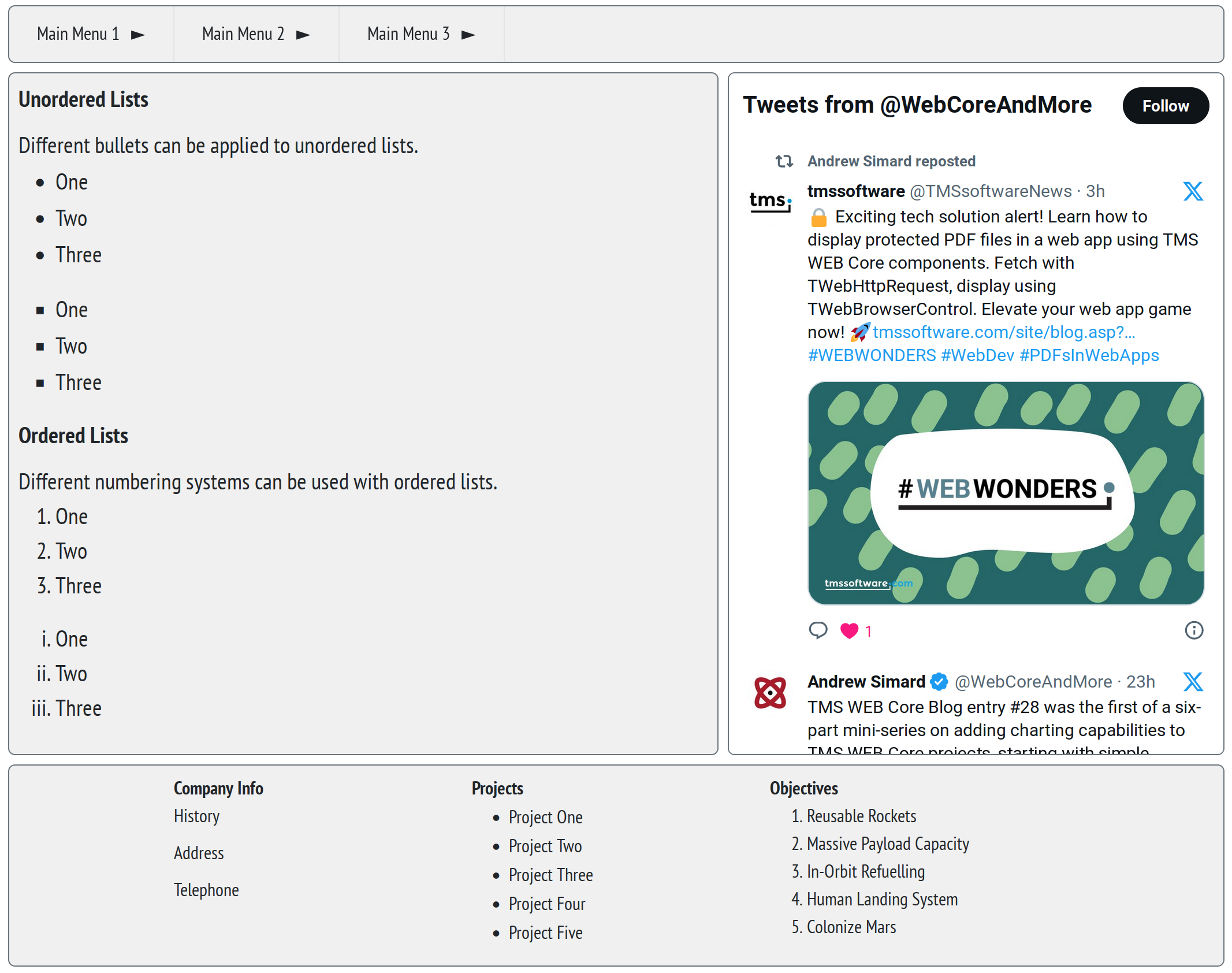Click Project Four in footer
The width and height of the screenshot is (1232, 973).
pos(547,904)
